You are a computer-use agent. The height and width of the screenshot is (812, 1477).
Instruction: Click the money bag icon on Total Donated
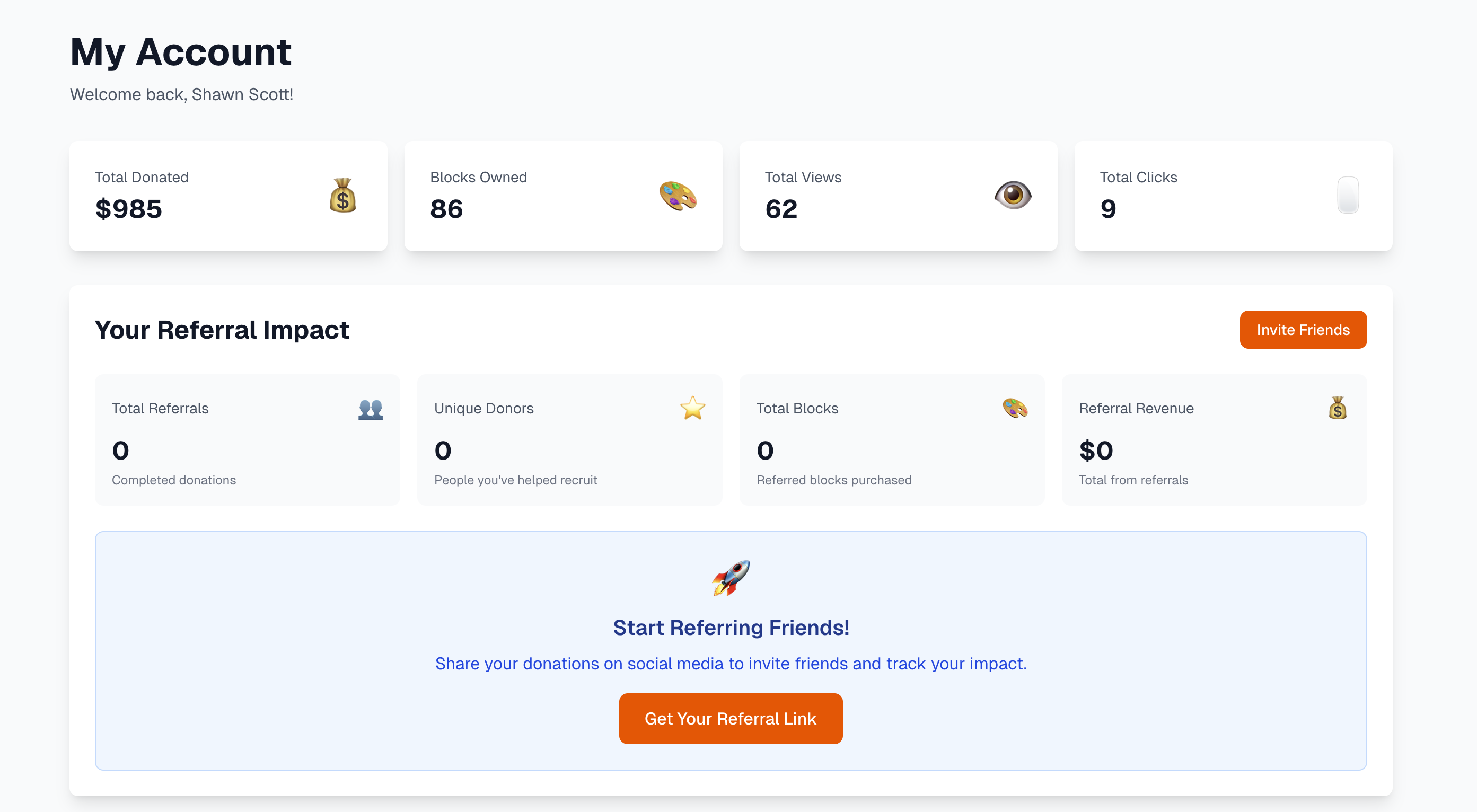coord(343,196)
